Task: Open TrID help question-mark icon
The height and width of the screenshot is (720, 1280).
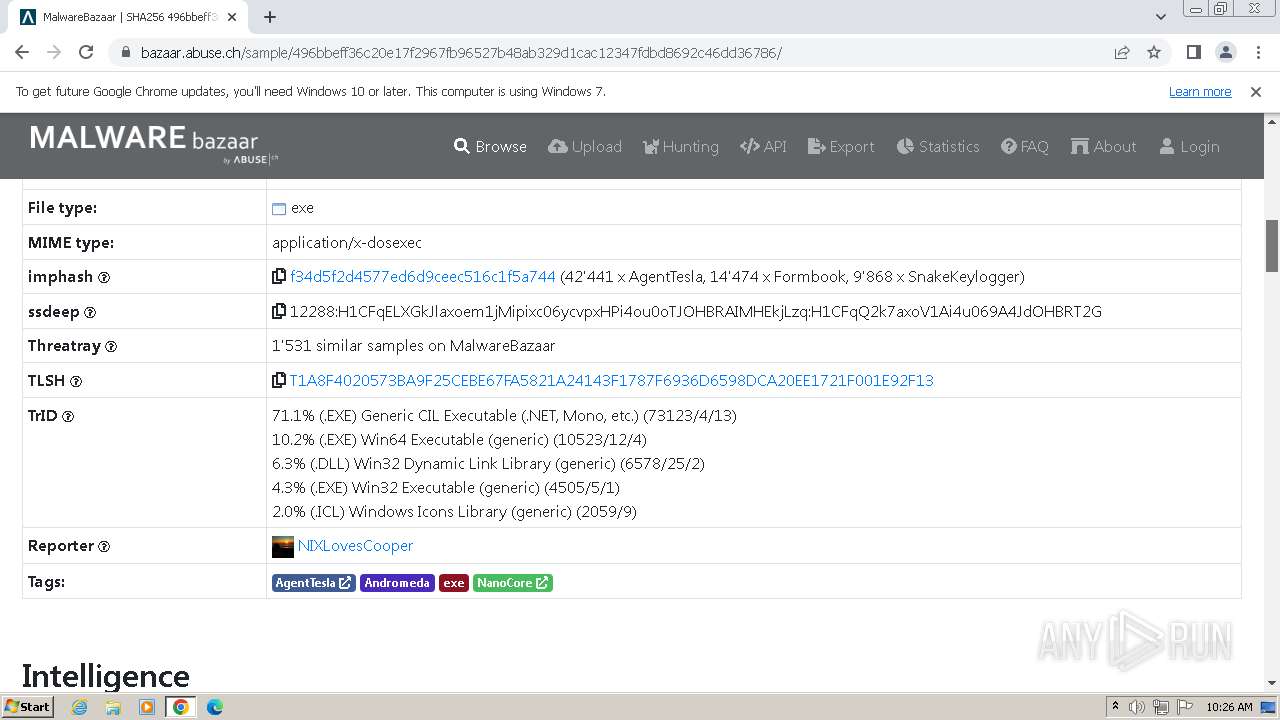Action: point(68,416)
